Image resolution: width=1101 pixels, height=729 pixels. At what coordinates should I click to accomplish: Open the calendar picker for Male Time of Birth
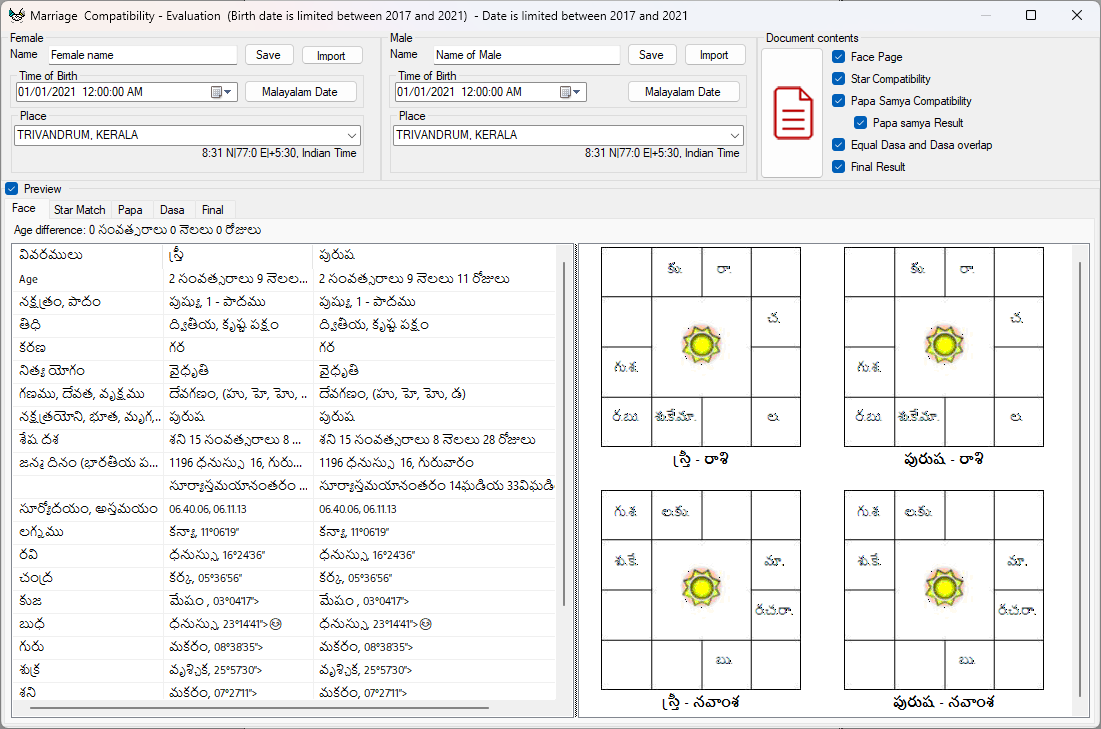pyautogui.click(x=569, y=92)
